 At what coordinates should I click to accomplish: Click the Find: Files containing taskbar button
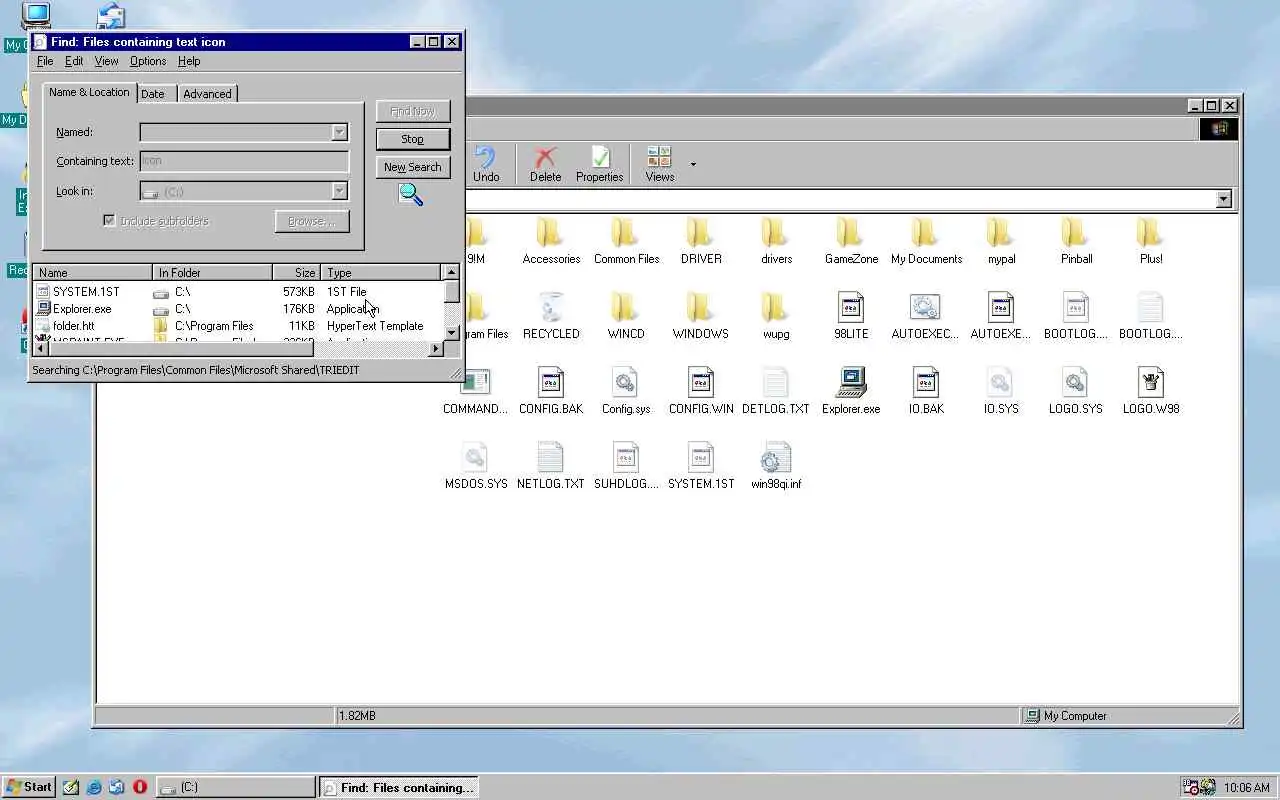pyautogui.click(x=398, y=787)
